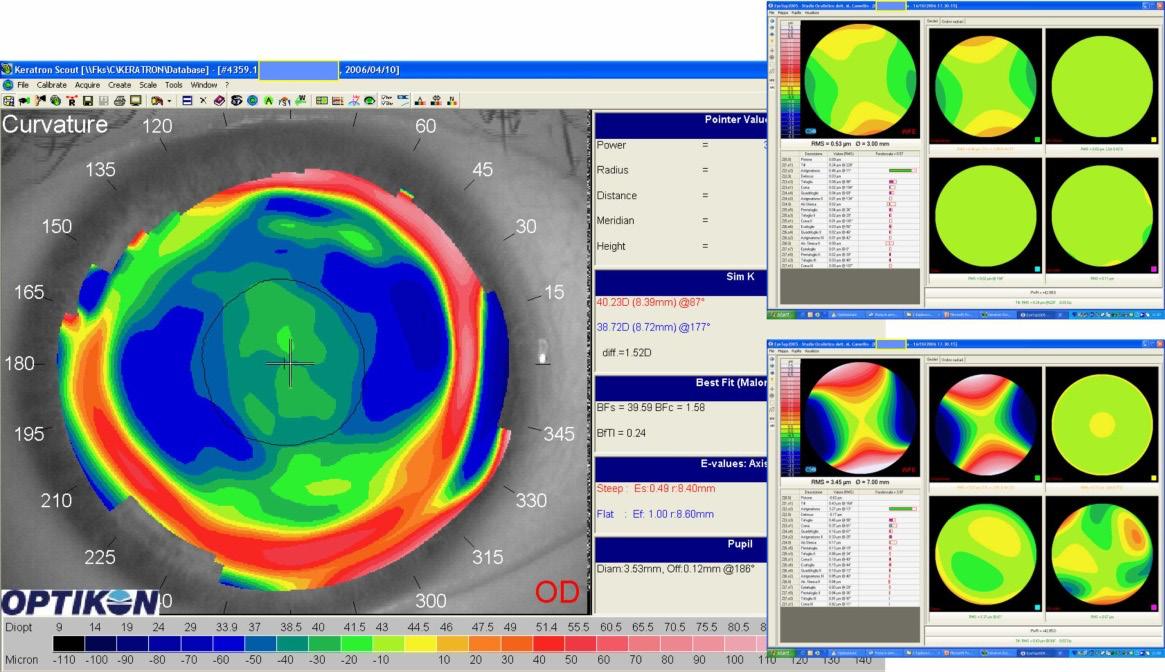Click the green letter A icon
This screenshot has width=1165, height=672.
(268, 100)
